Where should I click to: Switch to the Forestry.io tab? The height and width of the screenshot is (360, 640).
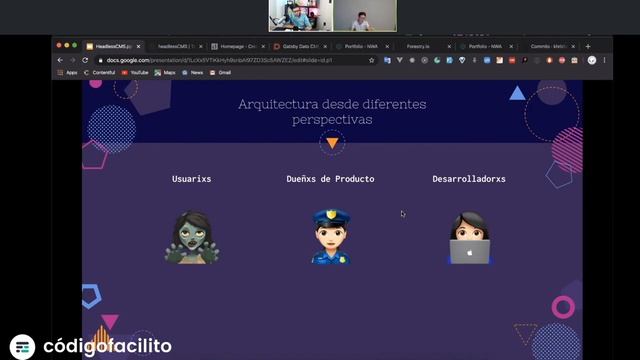(x=424, y=47)
